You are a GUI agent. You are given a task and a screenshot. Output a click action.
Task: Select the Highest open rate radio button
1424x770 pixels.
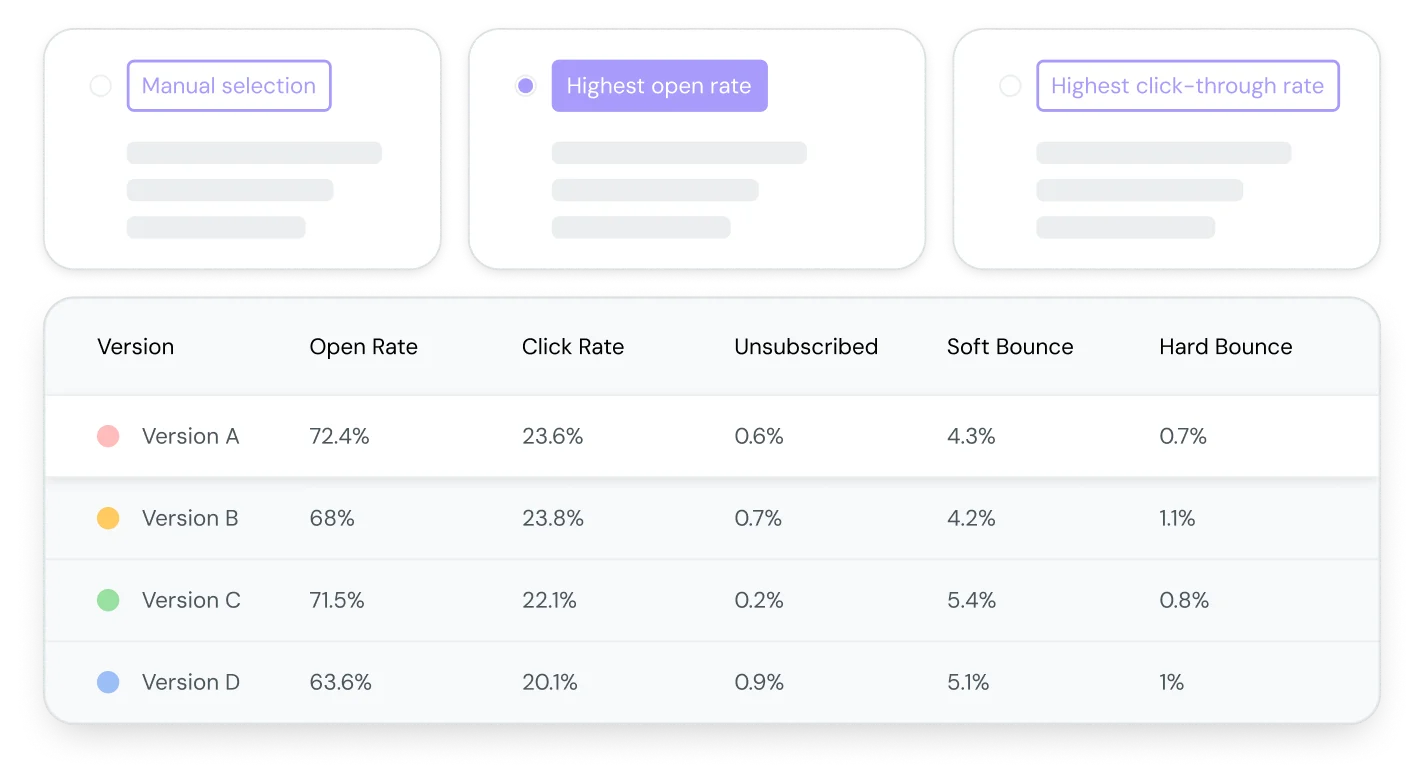525,86
